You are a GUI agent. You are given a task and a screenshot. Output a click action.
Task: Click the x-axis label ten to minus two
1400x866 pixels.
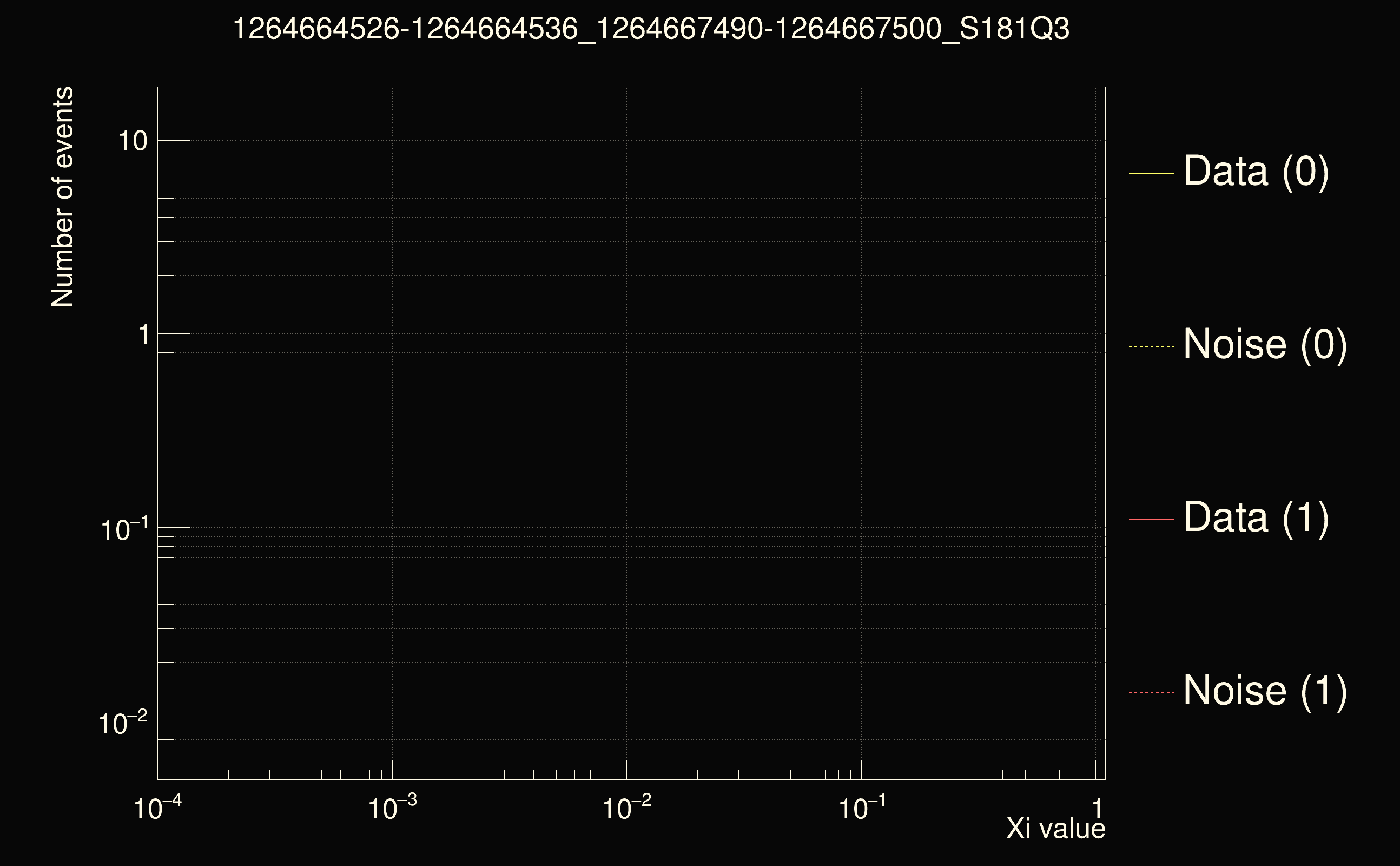click(x=627, y=808)
